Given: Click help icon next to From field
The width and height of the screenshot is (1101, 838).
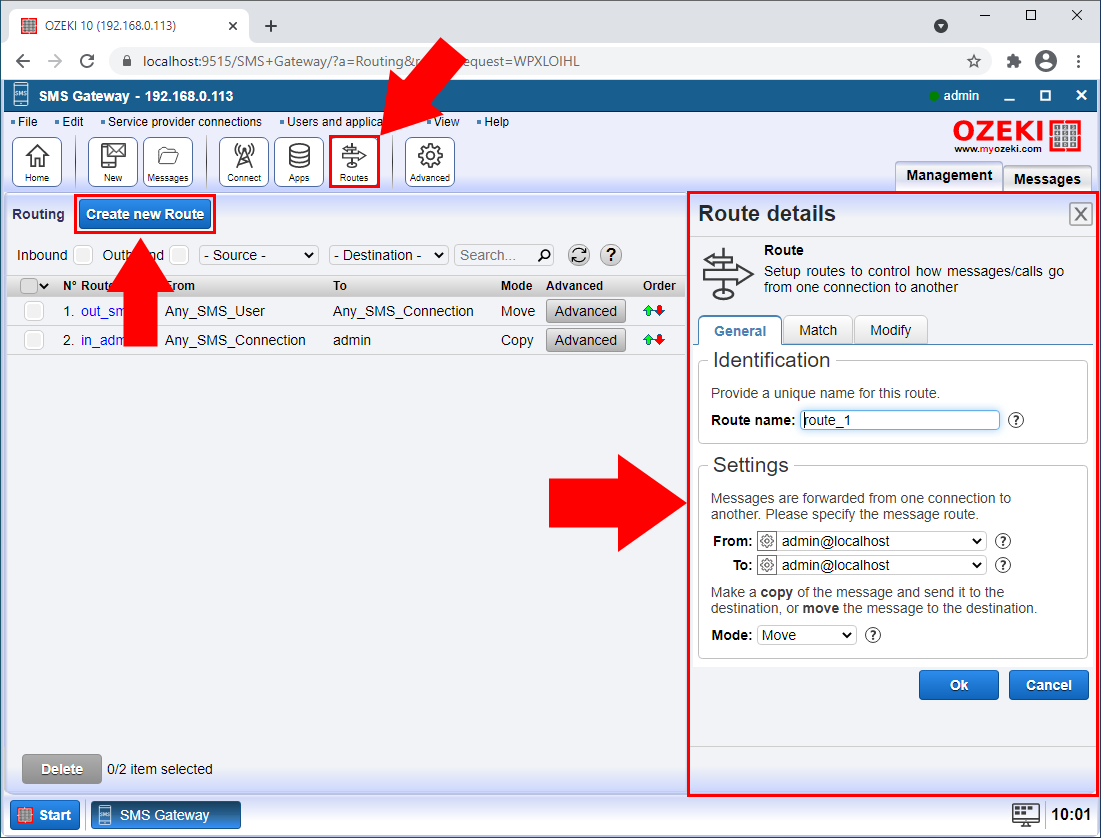Looking at the screenshot, I should tap(1003, 541).
